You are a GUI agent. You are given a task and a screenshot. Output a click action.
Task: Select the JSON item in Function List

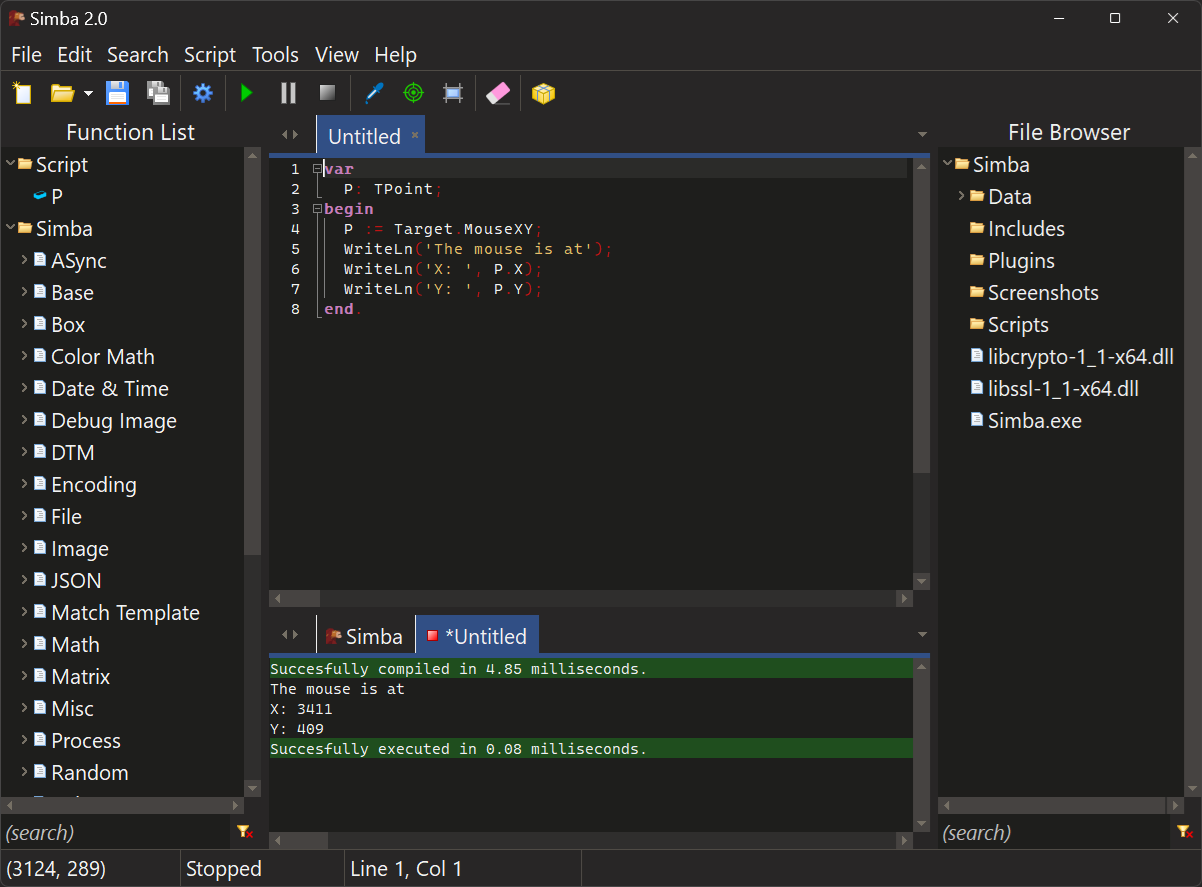point(76,580)
